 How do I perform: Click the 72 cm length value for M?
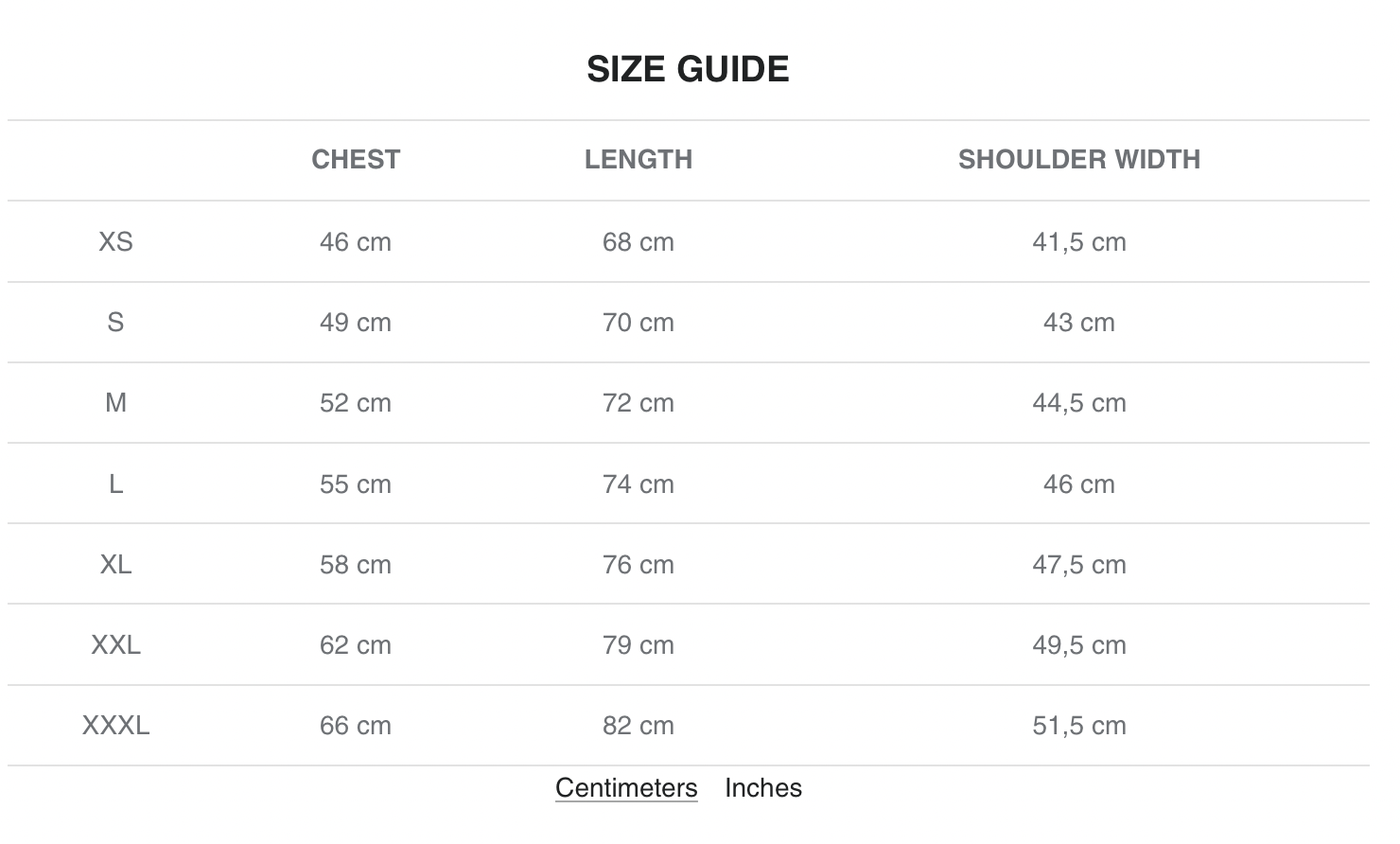point(639,403)
